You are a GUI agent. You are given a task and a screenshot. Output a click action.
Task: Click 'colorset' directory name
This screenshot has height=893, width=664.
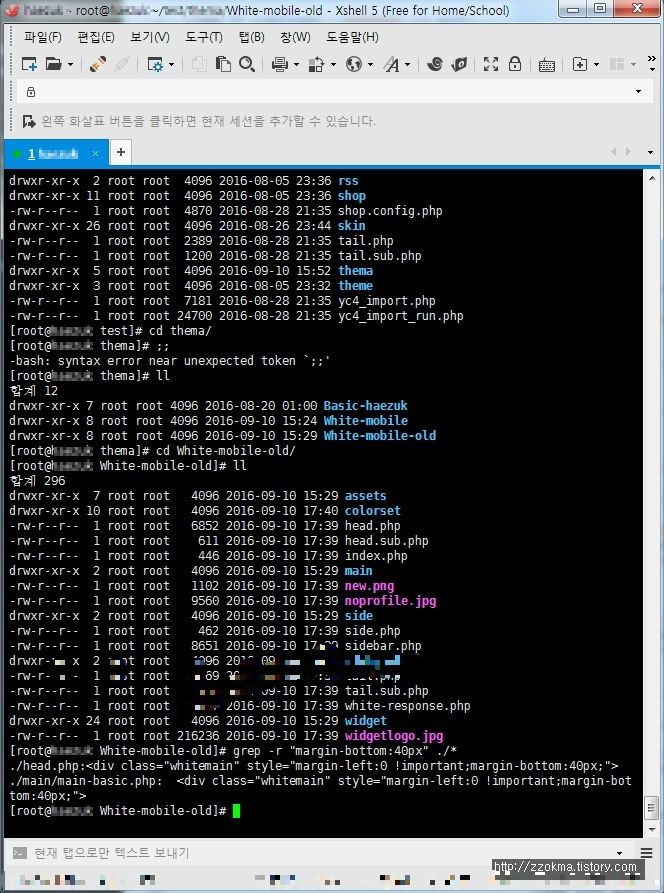[x=372, y=510]
